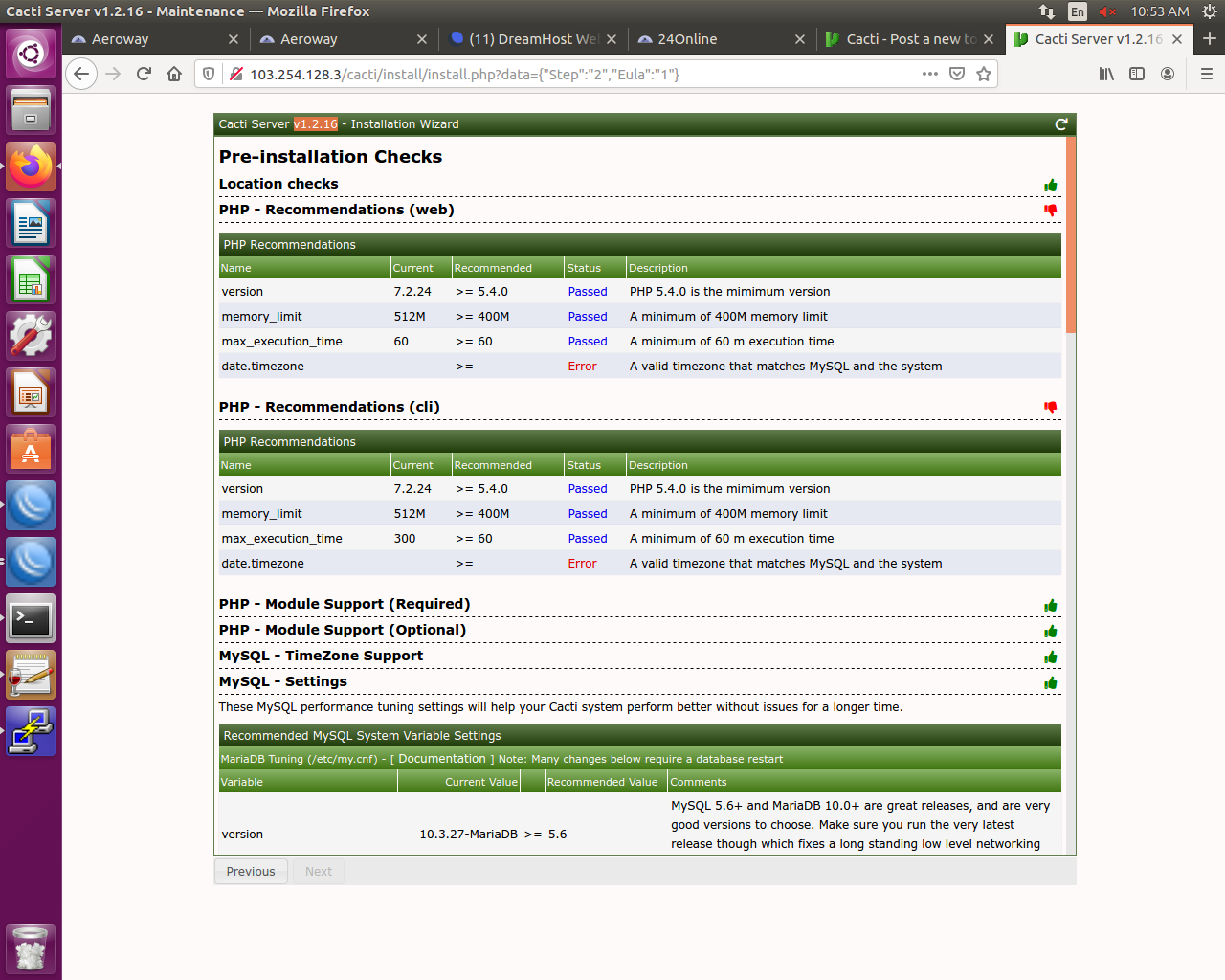Click the Previous button
This screenshot has height=980, width=1225.
[251, 872]
